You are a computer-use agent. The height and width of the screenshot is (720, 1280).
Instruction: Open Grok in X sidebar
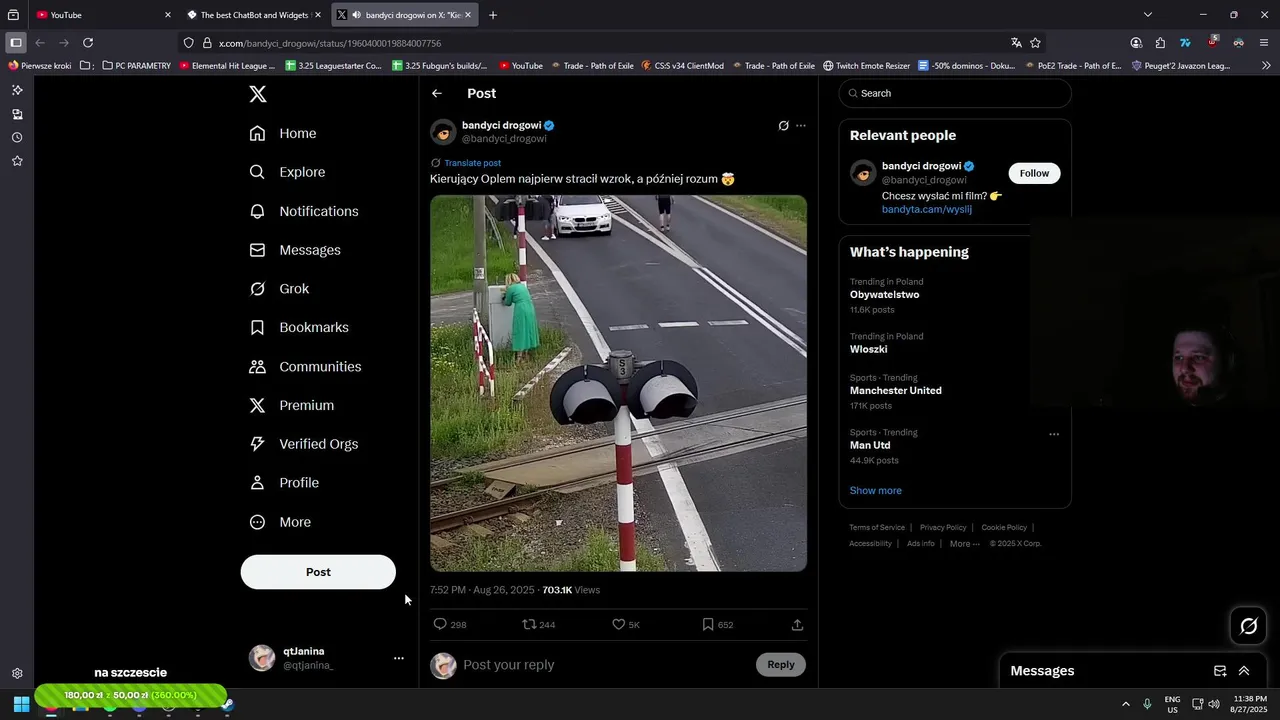[279, 289]
